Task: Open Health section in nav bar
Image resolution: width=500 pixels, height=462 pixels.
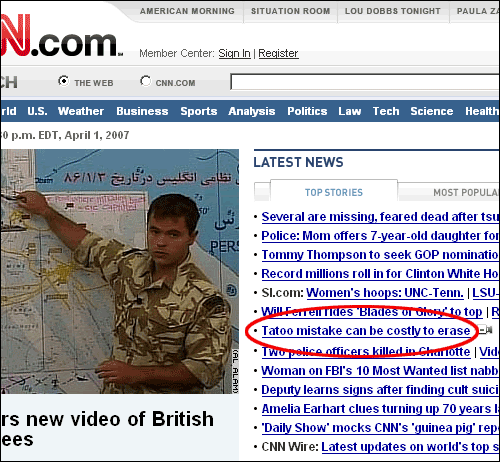Action: [482, 111]
